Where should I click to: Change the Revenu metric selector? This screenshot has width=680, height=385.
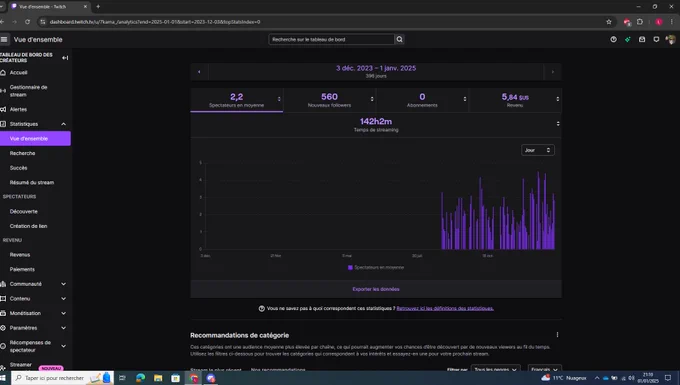(557, 99)
